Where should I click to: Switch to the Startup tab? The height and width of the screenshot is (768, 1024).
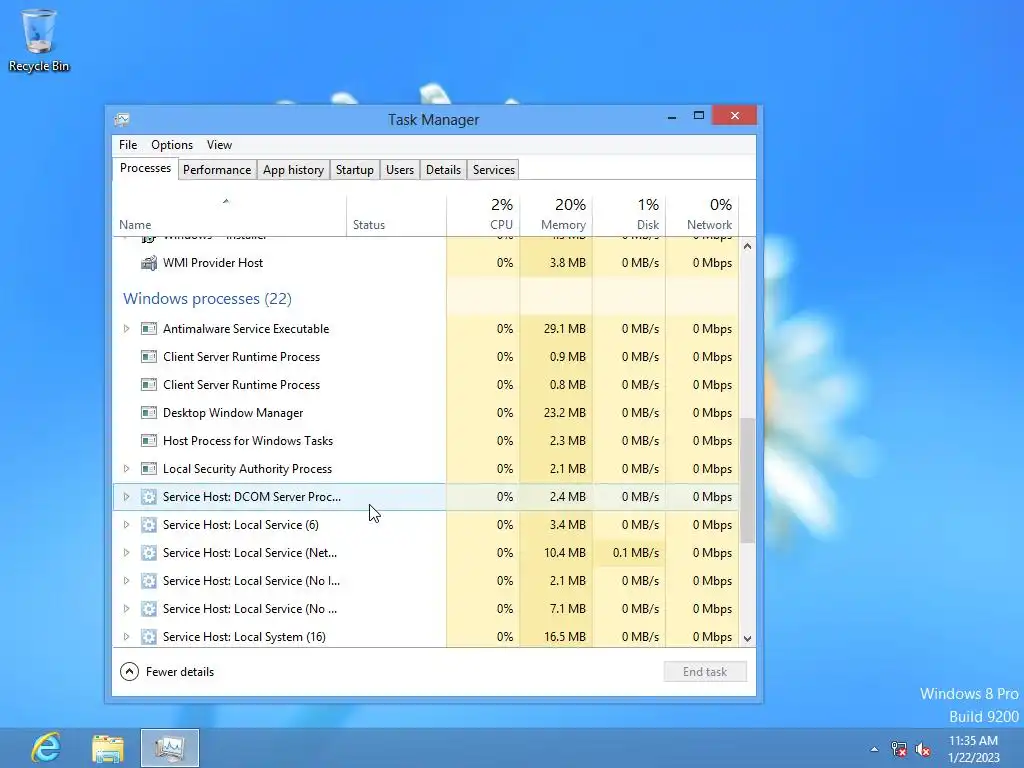pyautogui.click(x=355, y=170)
